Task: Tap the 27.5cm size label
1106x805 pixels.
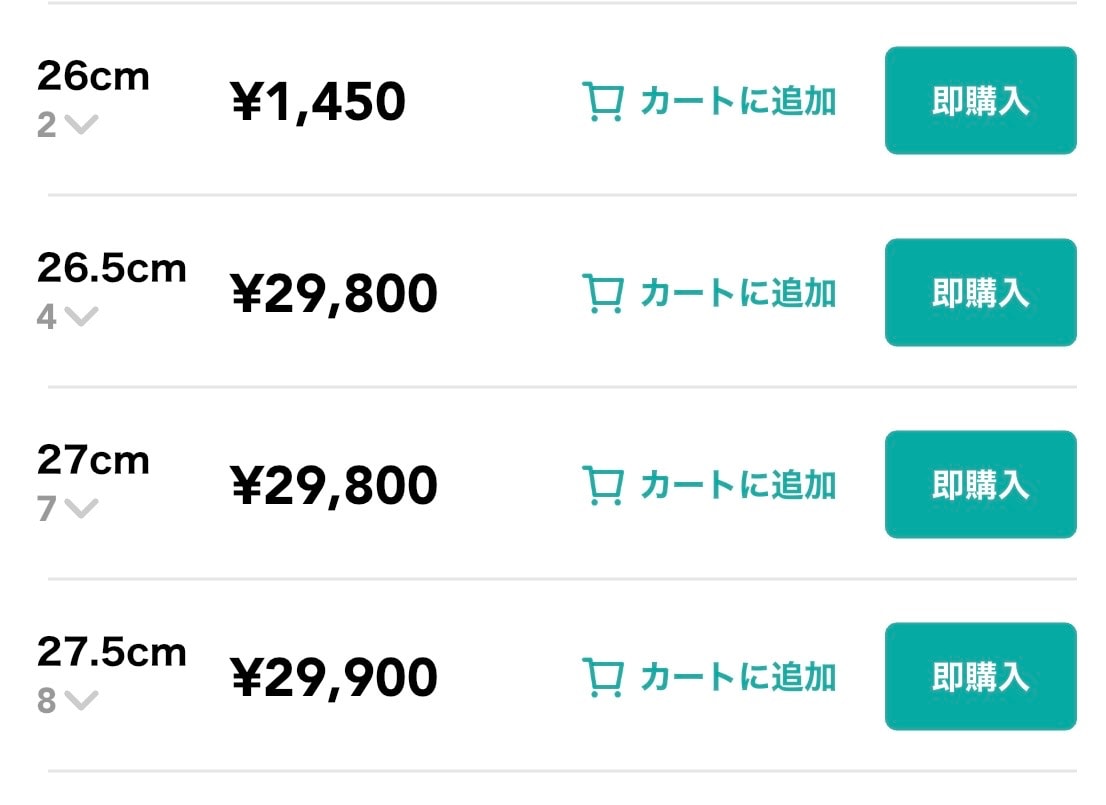Action: pyautogui.click(x=112, y=652)
